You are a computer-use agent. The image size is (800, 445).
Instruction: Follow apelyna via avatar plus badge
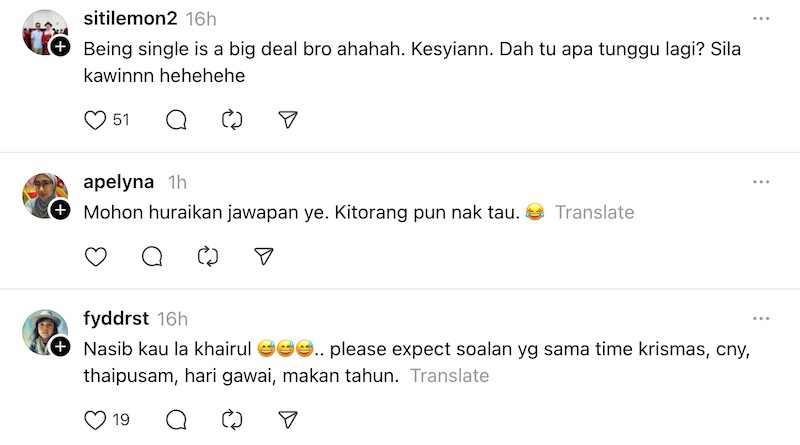pos(60,210)
